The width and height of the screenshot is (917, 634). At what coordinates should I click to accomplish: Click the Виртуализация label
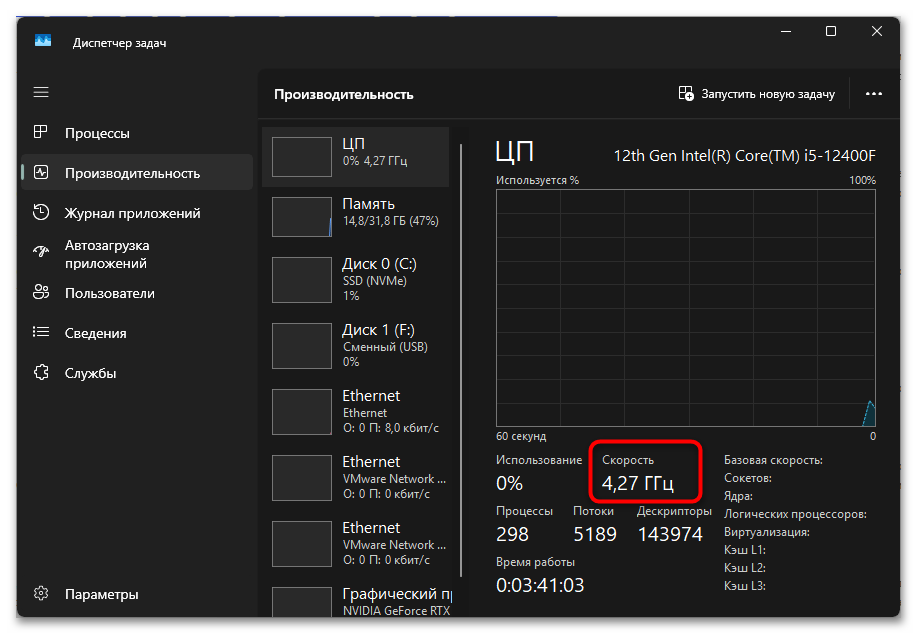click(x=767, y=532)
